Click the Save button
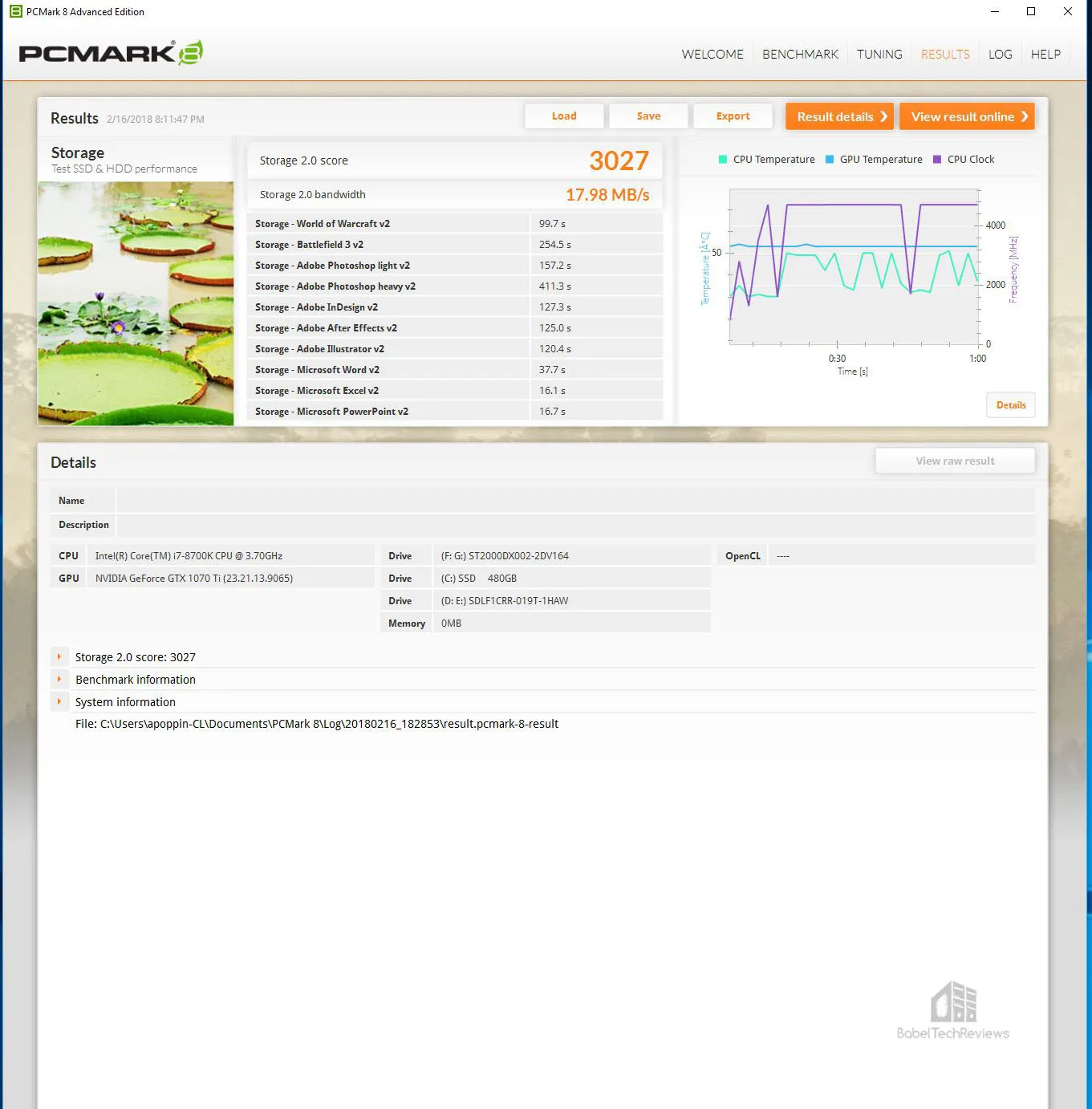 coord(648,116)
